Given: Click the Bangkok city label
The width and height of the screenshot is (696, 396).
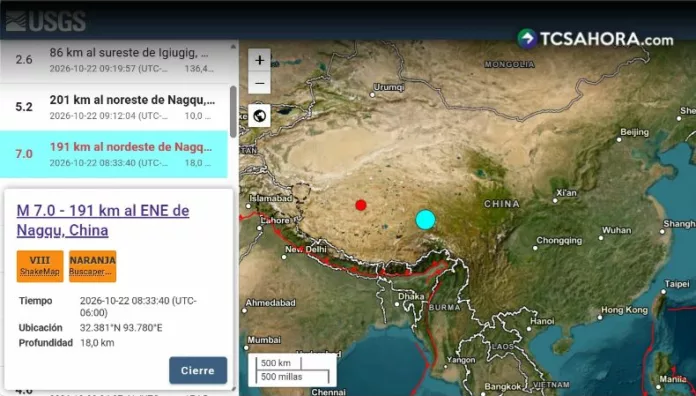Looking at the screenshot, I should [502, 387].
